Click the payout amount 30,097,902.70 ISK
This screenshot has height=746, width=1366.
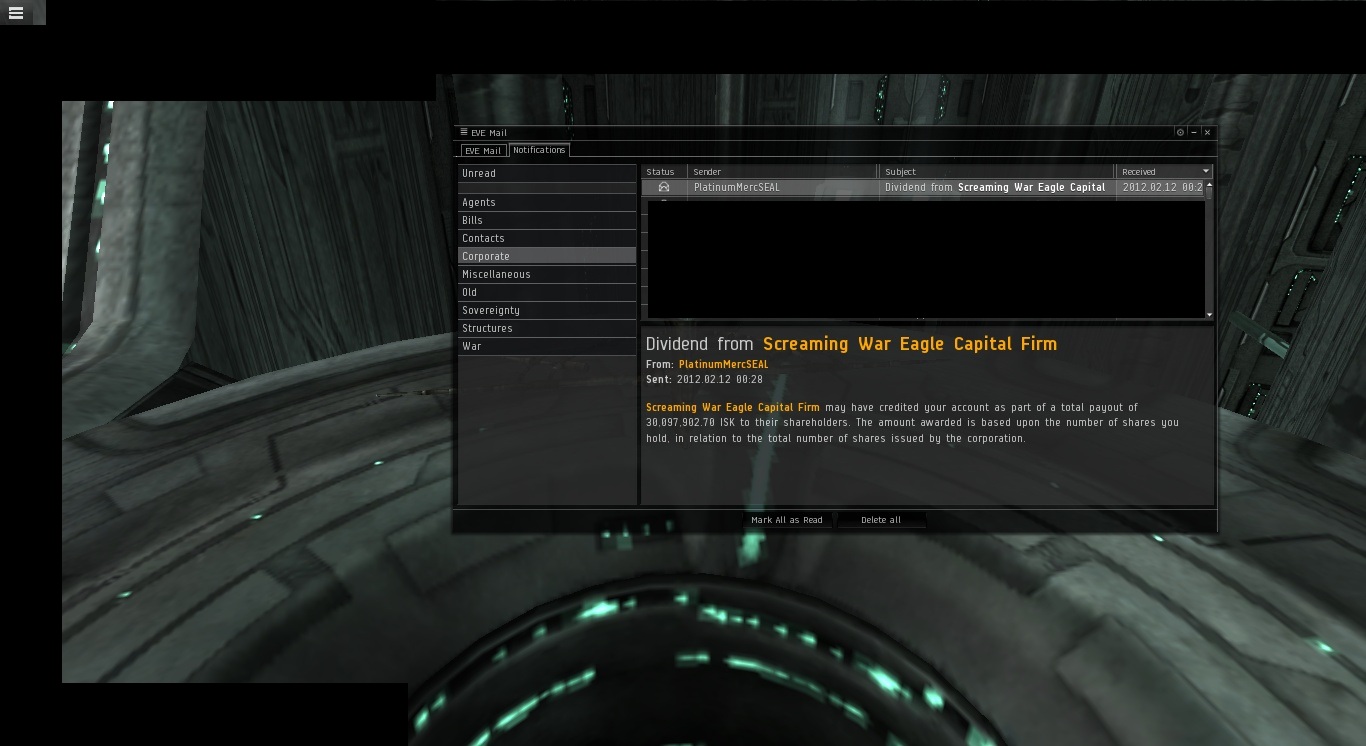pyautogui.click(x=690, y=422)
